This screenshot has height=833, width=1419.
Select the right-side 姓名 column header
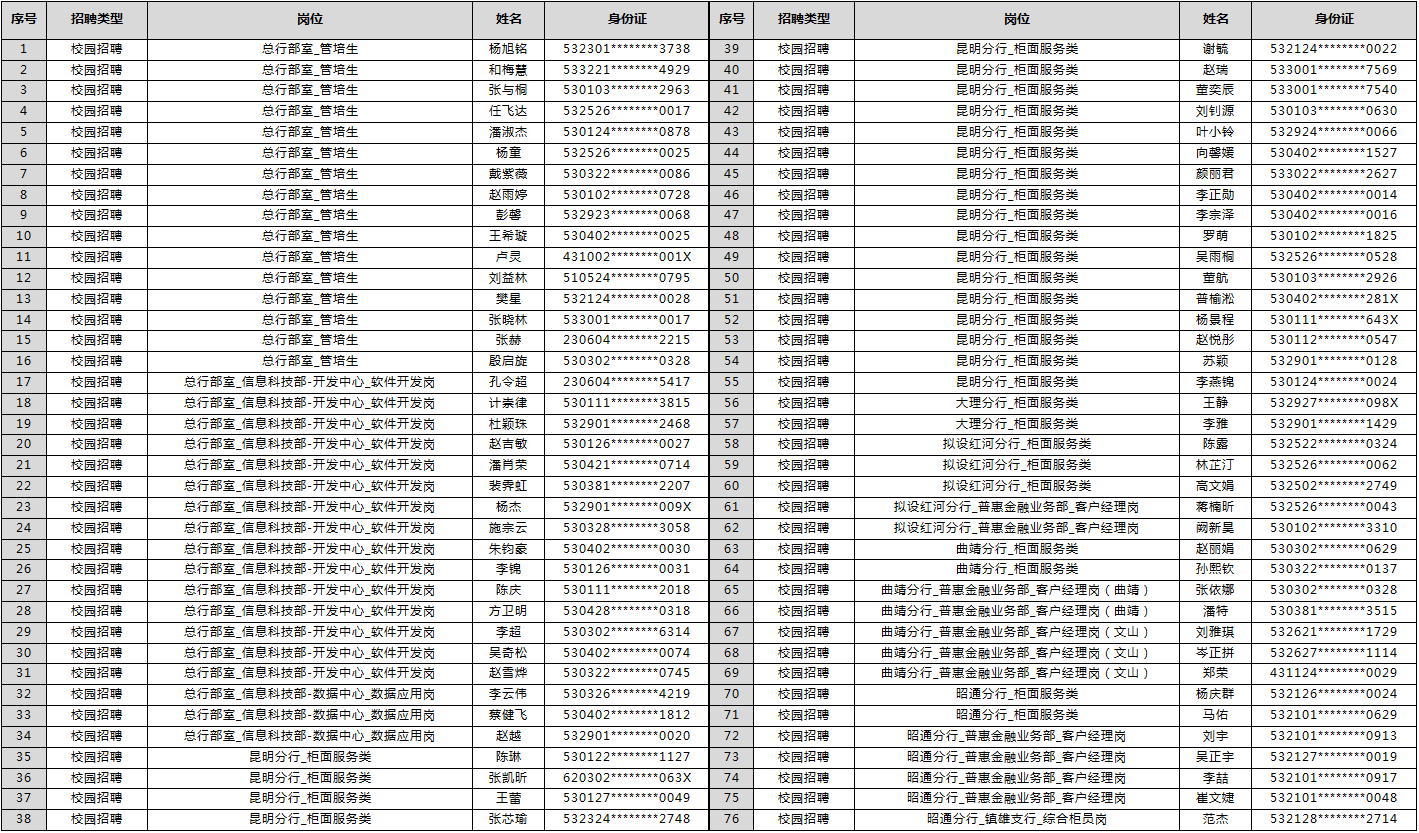[1215, 19]
